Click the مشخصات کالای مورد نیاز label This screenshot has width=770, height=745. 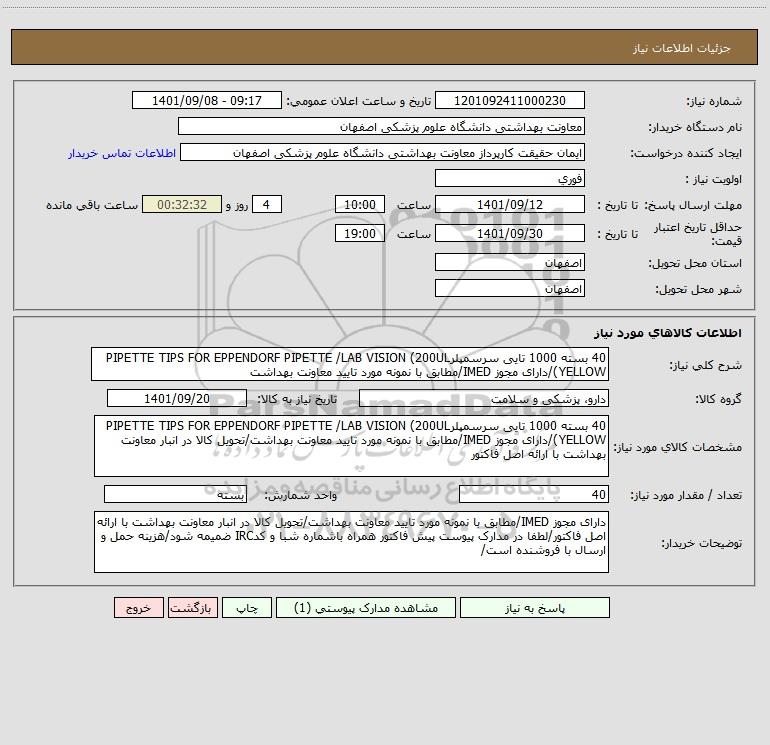tap(678, 447)
